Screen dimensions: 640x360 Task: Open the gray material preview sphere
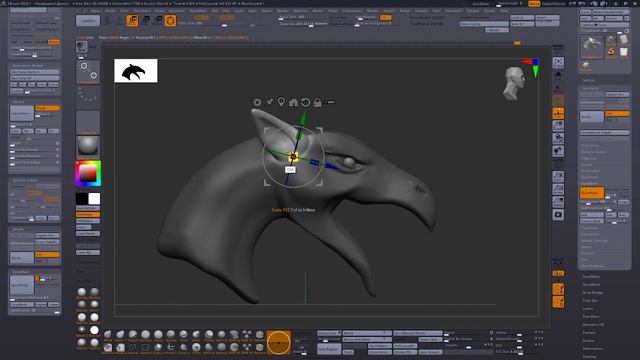tap(88, 146)
